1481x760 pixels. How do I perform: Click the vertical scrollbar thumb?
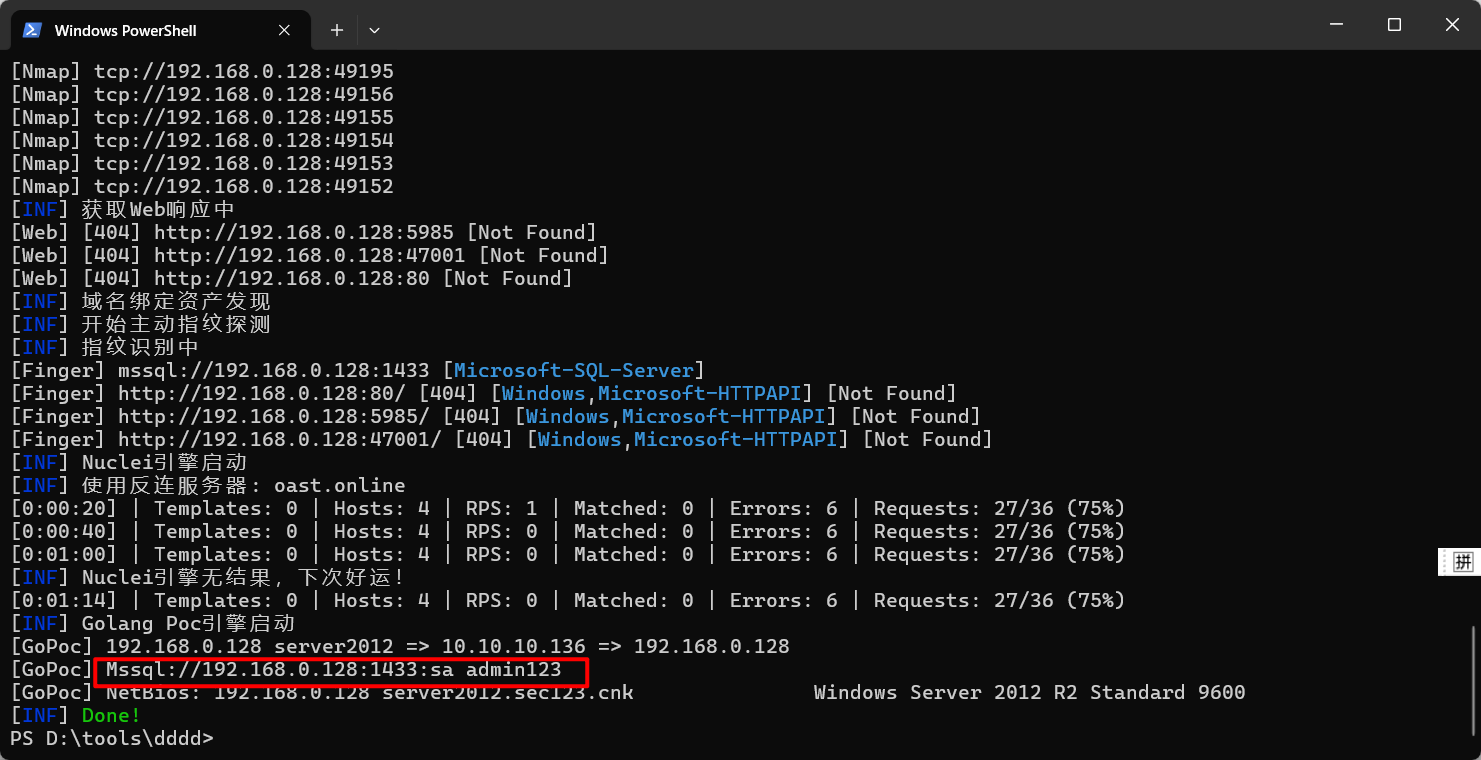1474,680
